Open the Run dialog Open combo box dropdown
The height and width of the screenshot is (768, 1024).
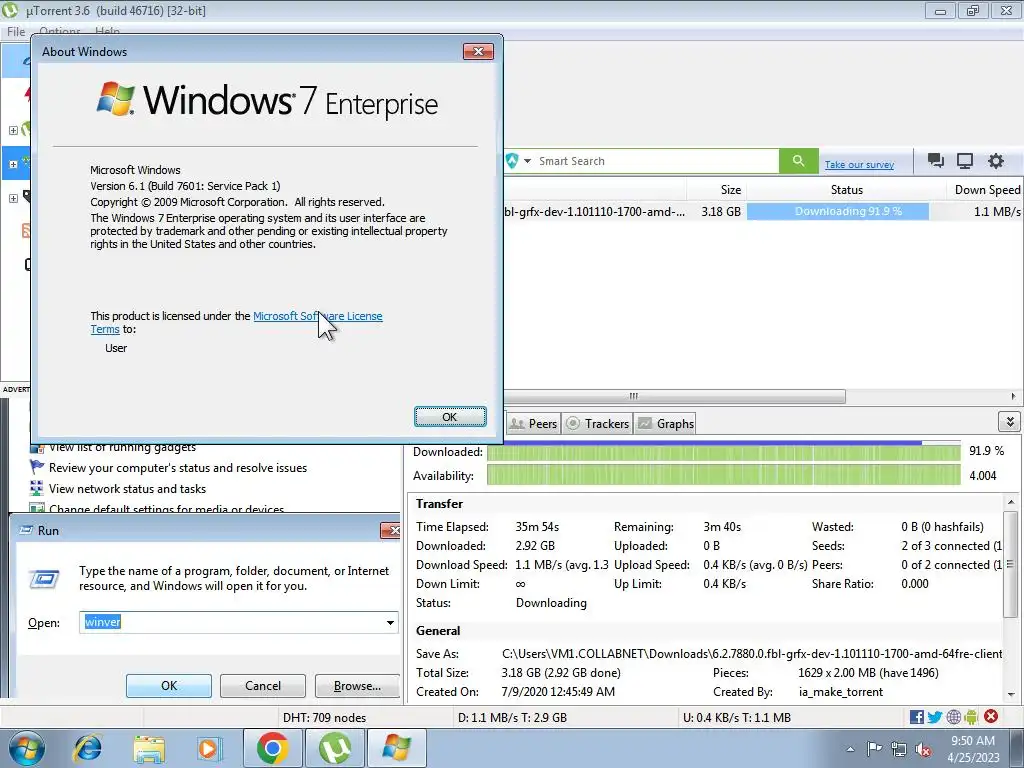[x=390, y=622]
